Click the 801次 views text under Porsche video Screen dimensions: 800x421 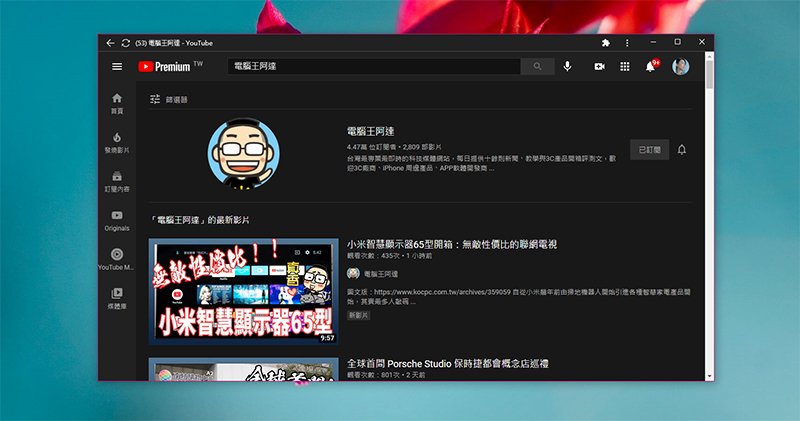point(373,375)
